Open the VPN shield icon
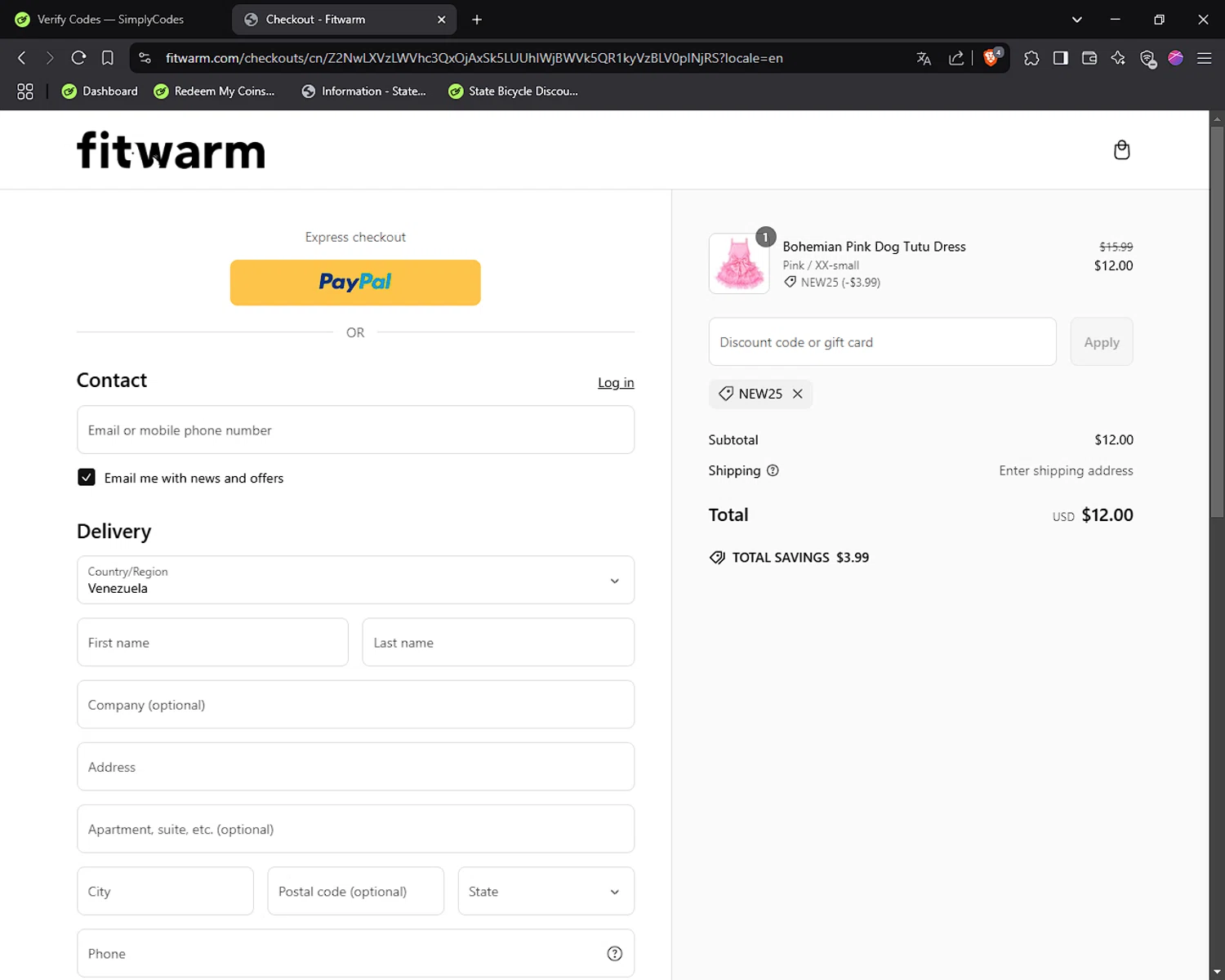The width and height of the screenshot is (1225, 980). click(x=1147, y=58)
